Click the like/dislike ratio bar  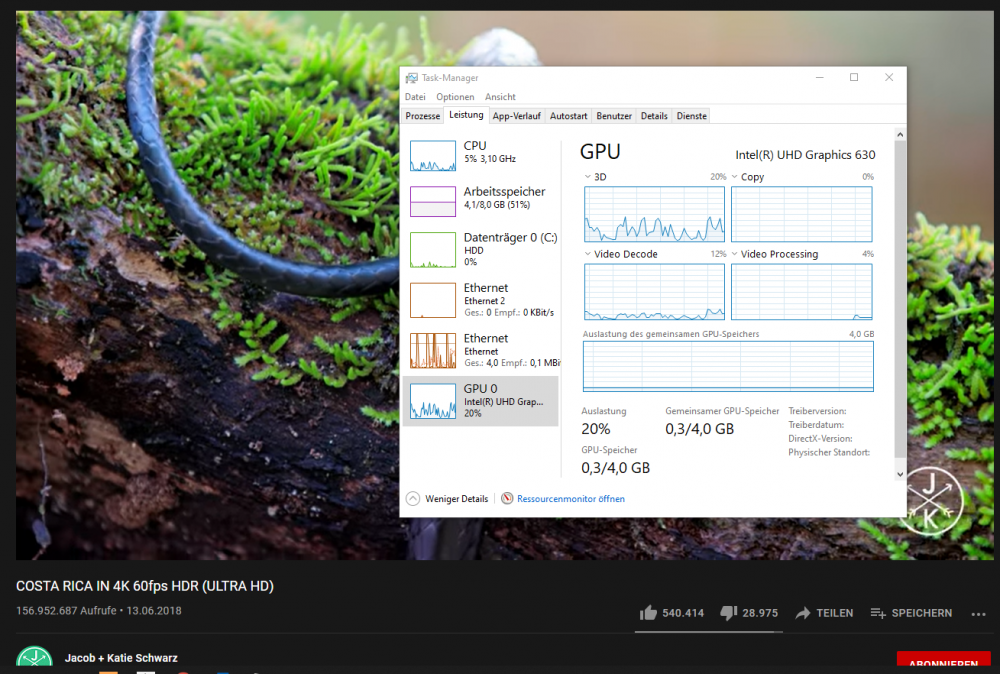709,632
